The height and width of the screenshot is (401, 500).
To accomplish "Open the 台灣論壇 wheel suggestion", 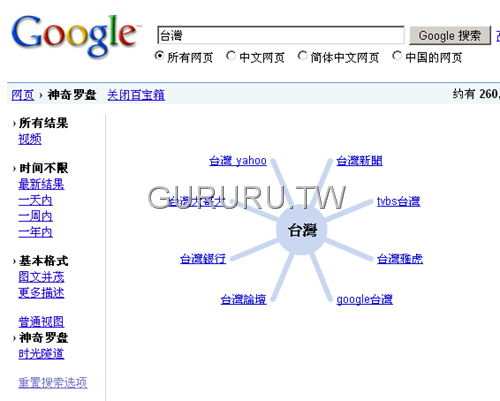I will point(244,299).
